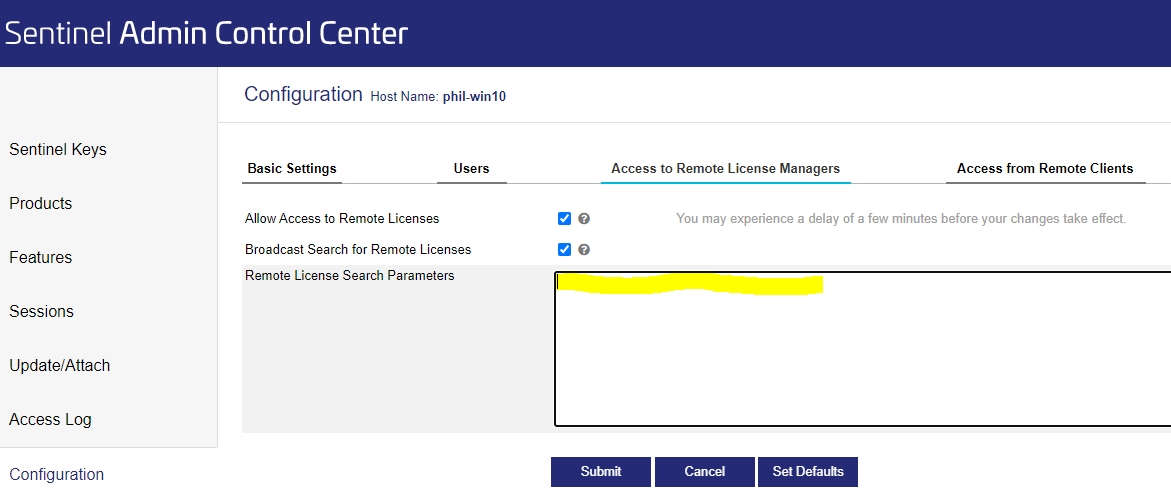The height and width of the screenshot is (501, 1171).
Task: Click the delay notice about changes taking effect
Action: click(x=901, y=219)
